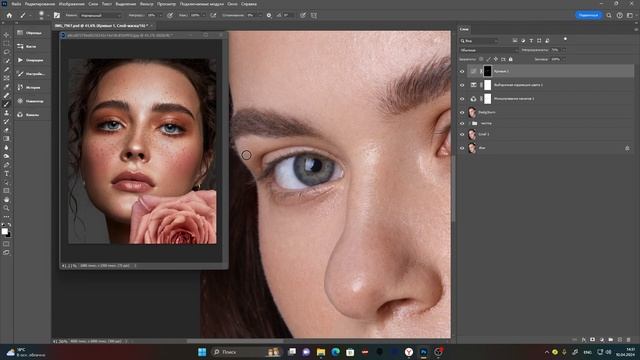Toggle visibility of layer above the background
This screenshot has height=360, width=640.
point(462,134)
